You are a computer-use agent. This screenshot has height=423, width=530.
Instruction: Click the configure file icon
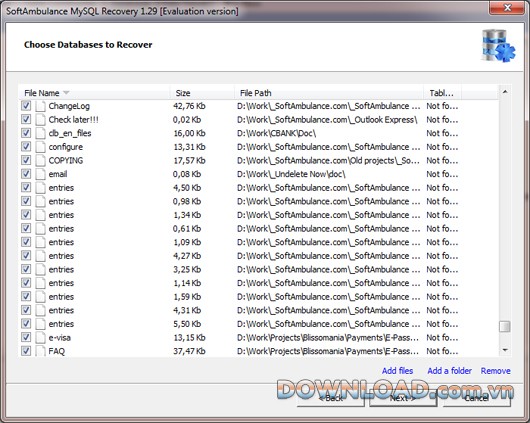[40, 147]
